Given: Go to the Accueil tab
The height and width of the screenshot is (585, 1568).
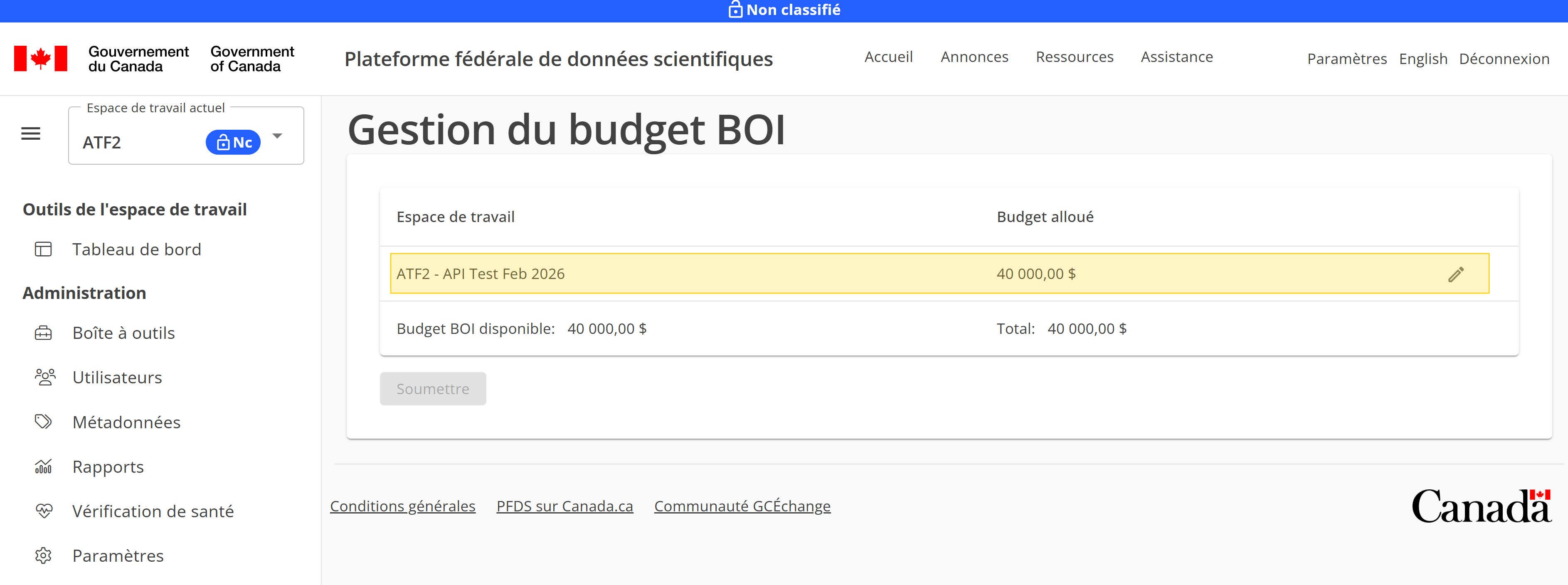Looking at the screenshot, I should click(889, 57).
